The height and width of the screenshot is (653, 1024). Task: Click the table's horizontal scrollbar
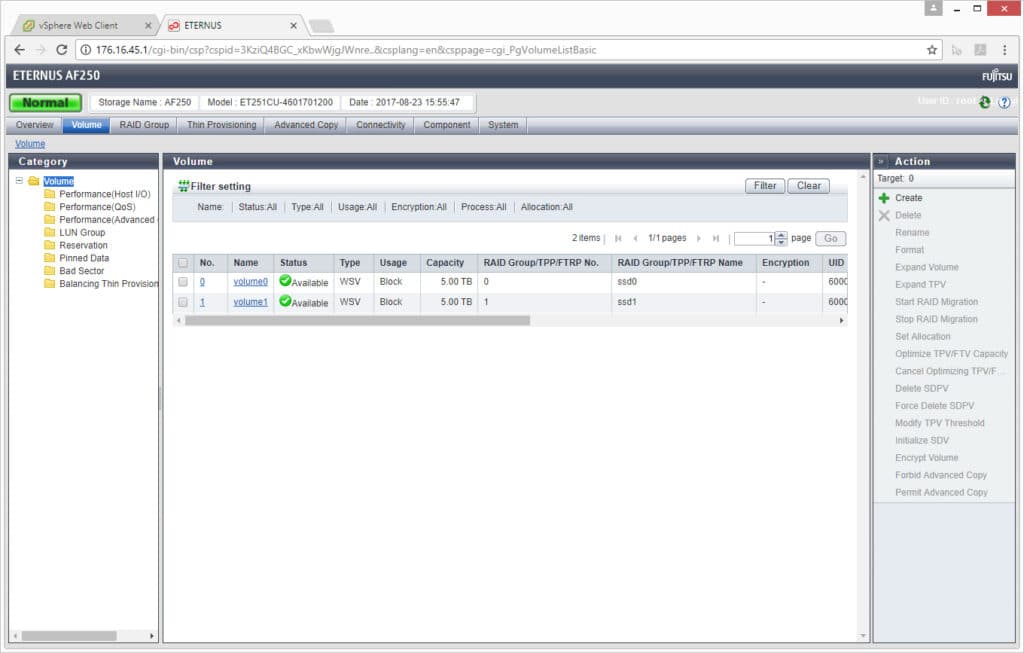coord(357,321)
